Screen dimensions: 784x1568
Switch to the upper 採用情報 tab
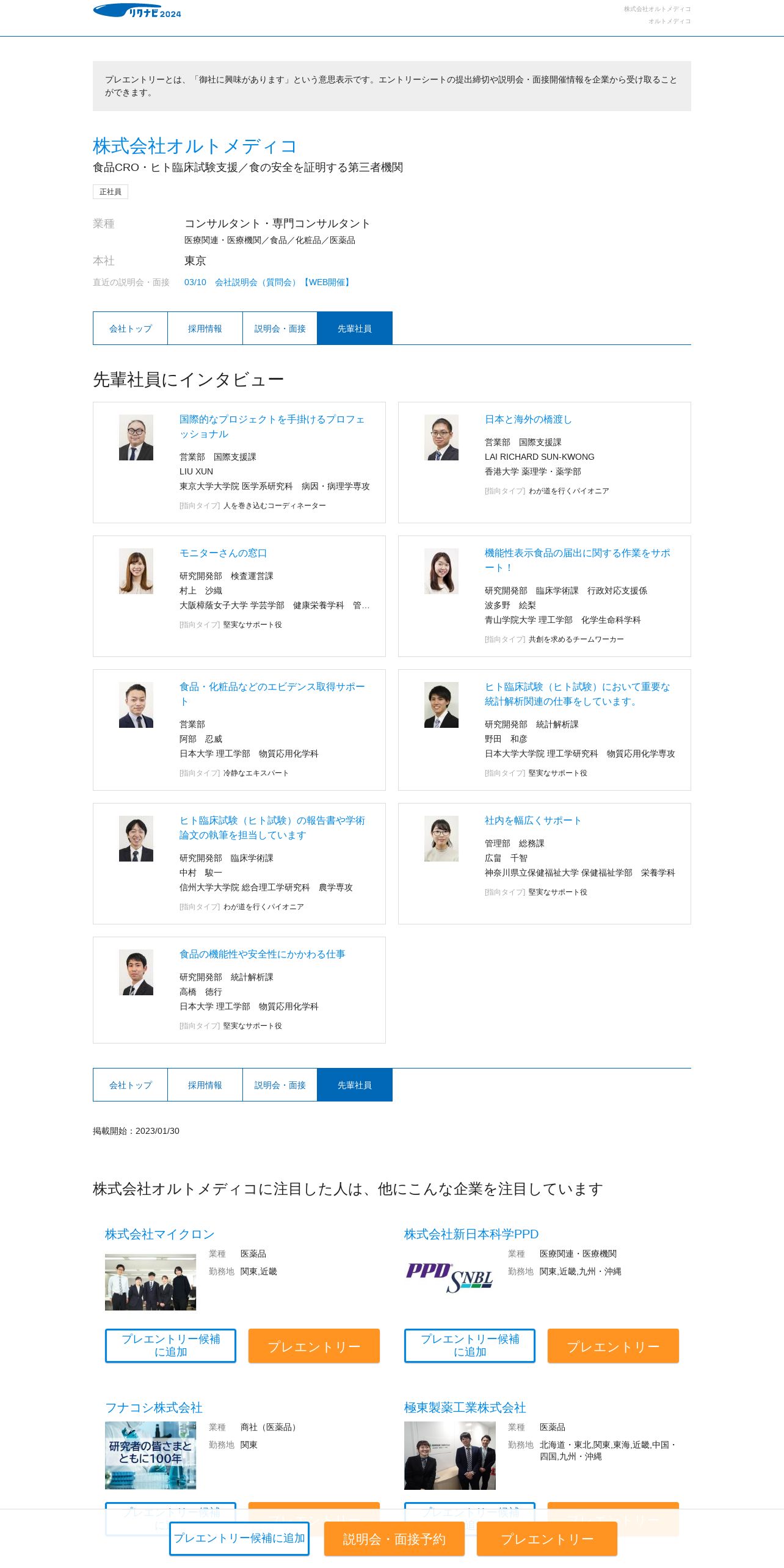point(205,328)
